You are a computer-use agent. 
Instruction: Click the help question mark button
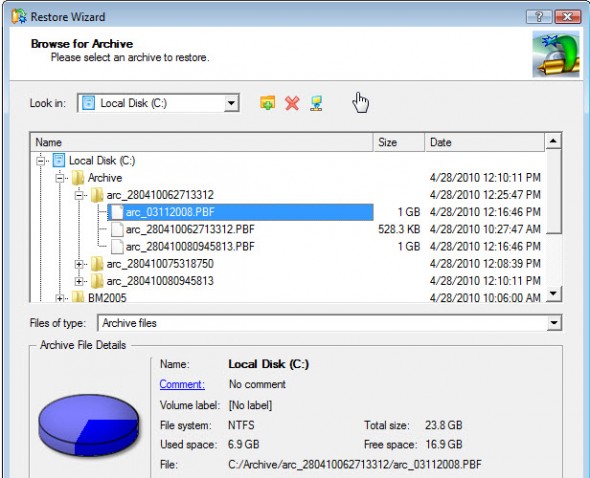click(x=539, y=17)
